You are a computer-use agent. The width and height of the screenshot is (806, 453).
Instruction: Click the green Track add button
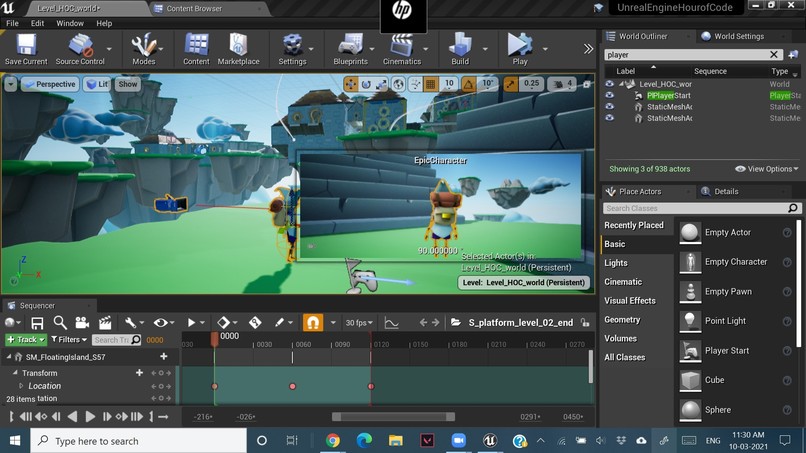[26, 339]
